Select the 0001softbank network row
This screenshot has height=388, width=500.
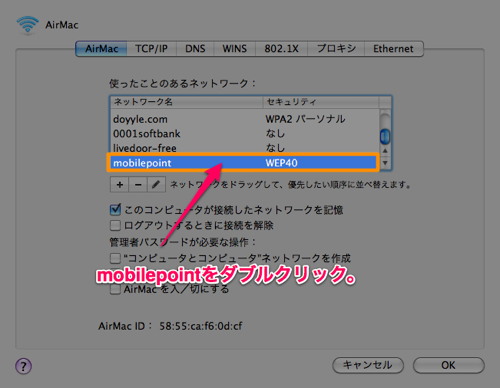tap(245, 134)
